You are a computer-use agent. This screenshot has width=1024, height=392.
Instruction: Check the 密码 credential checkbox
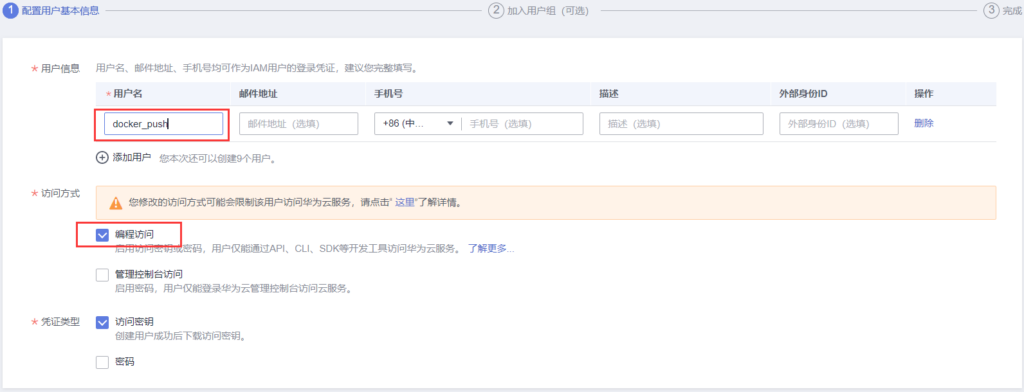[103, 362]
